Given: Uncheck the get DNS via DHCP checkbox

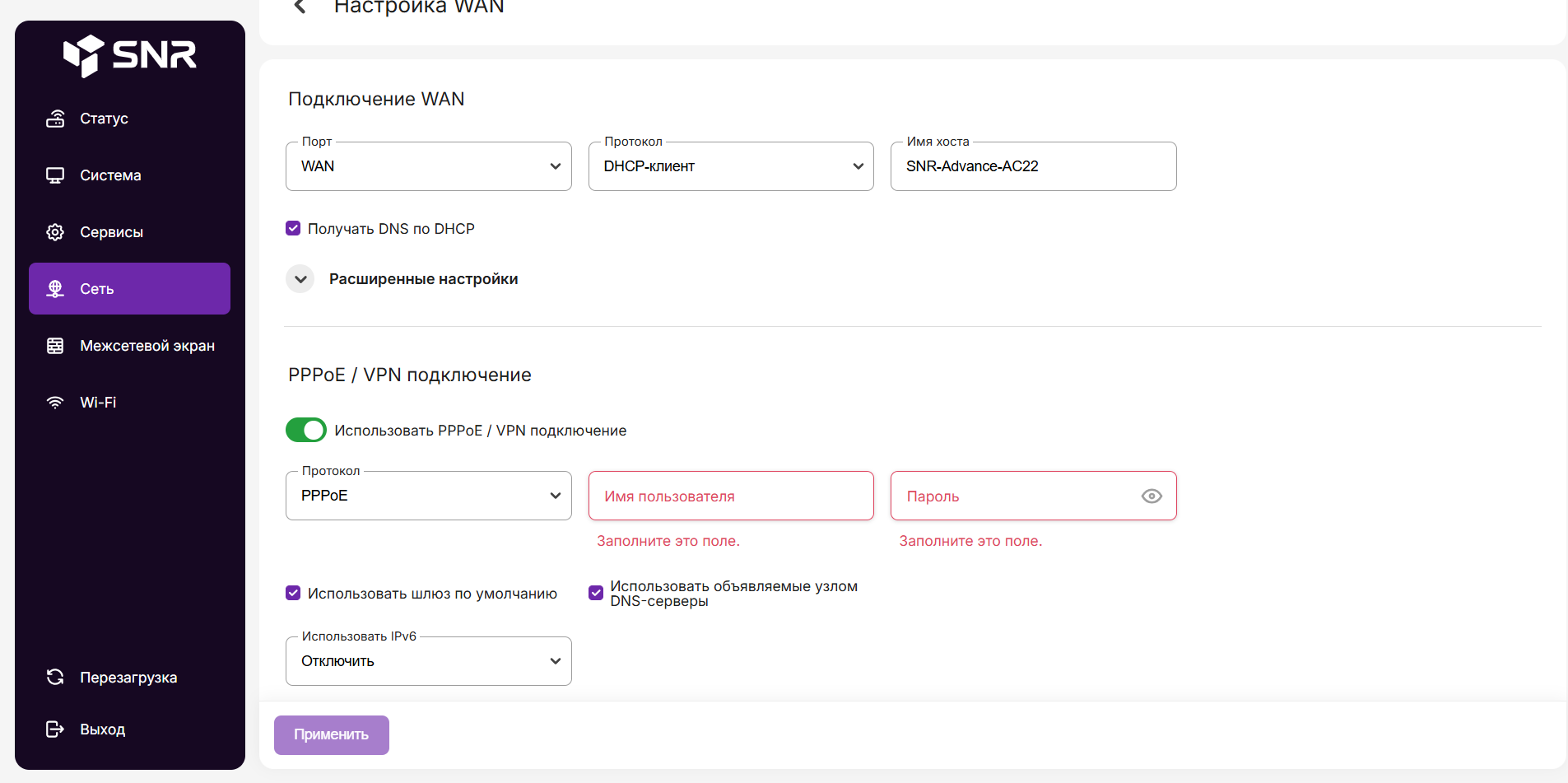Looking at the screenshot, I should tap(293, 229).
